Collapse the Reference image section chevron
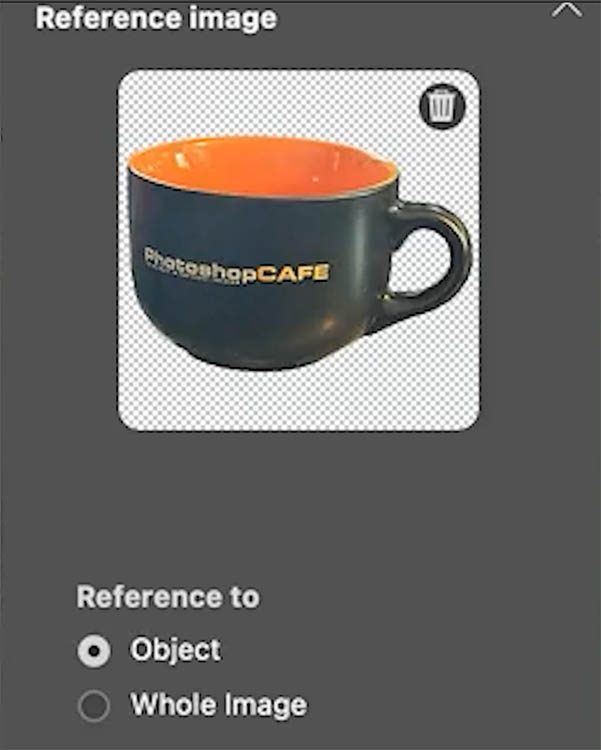 point(567,9)
